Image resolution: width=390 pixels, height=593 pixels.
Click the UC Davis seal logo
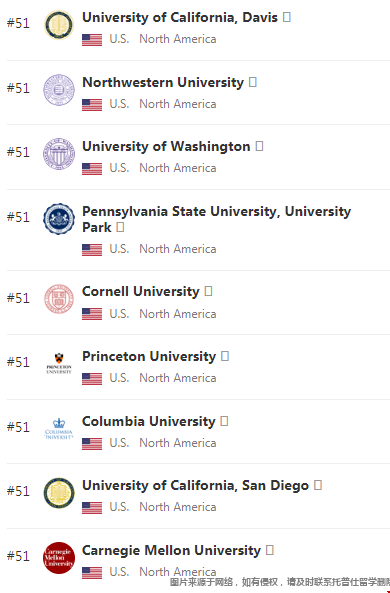[x=59, y=25]
